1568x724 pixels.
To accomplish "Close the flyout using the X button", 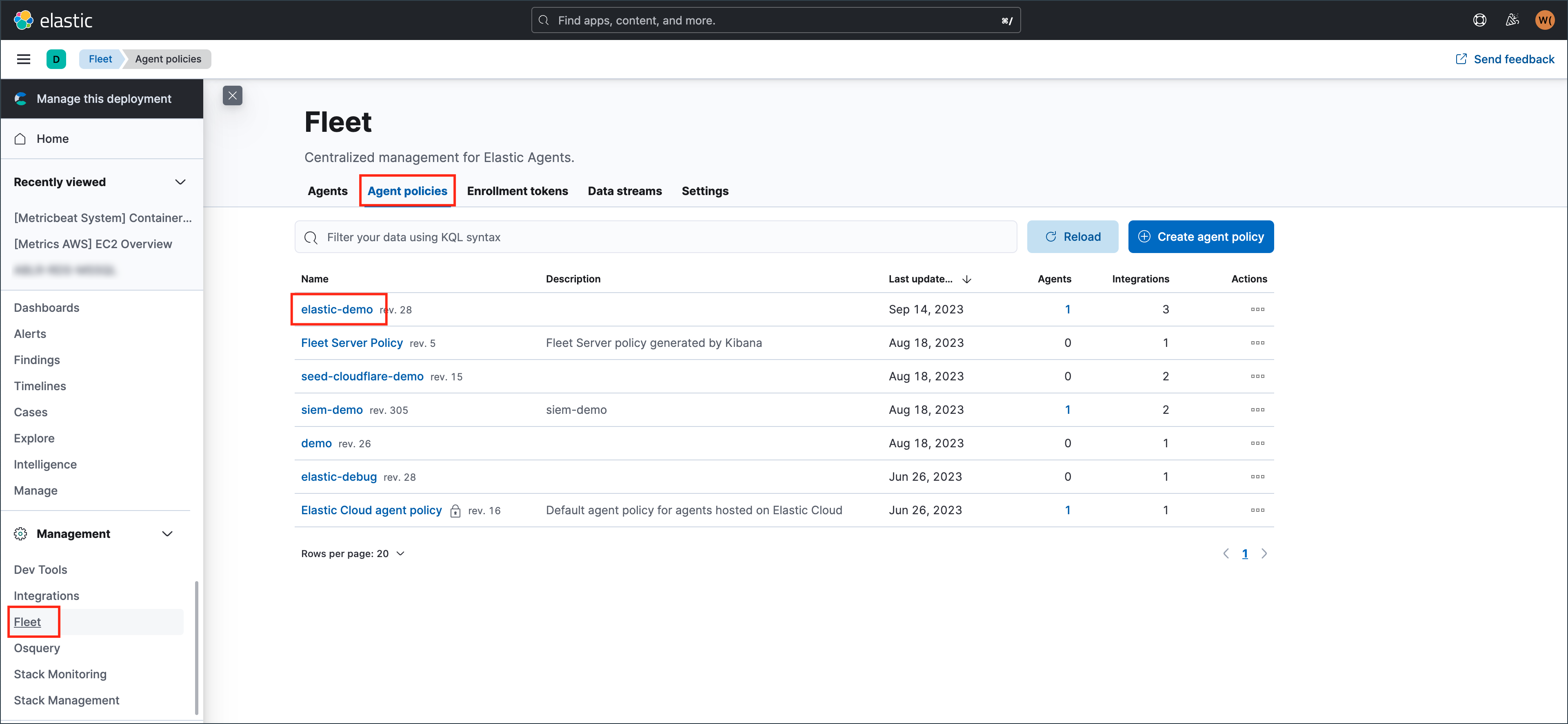I will [x=233, y=95].
